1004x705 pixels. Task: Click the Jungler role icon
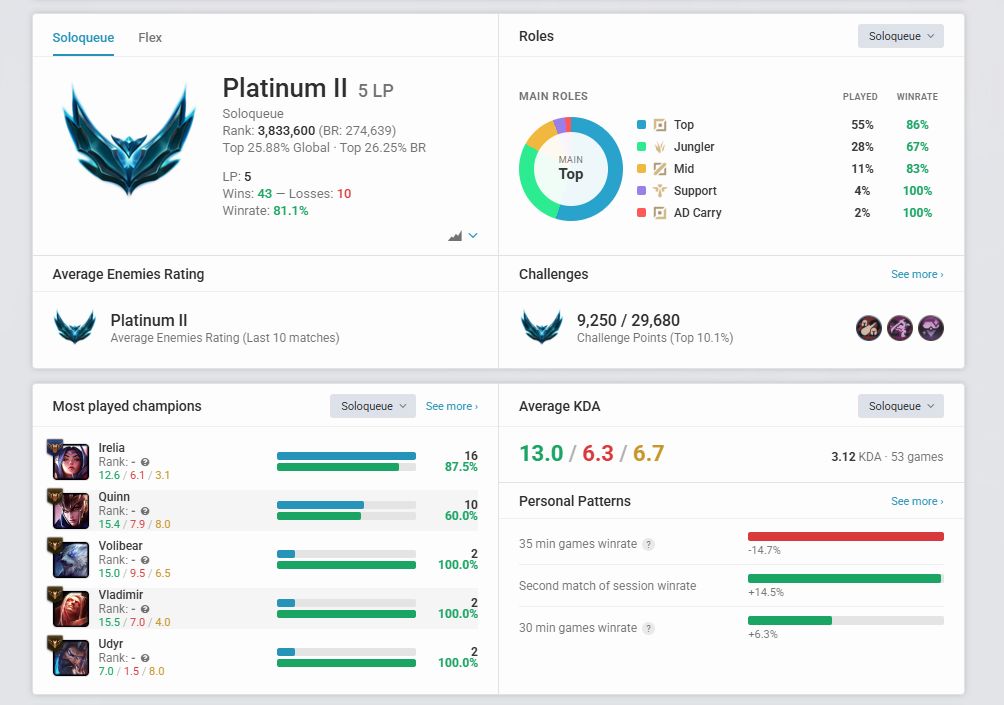(660, 147)
